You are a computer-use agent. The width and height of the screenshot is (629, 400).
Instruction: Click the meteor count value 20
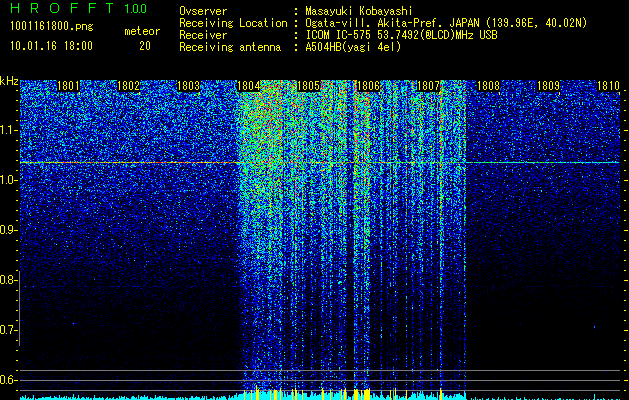click(x=145, y=46)
